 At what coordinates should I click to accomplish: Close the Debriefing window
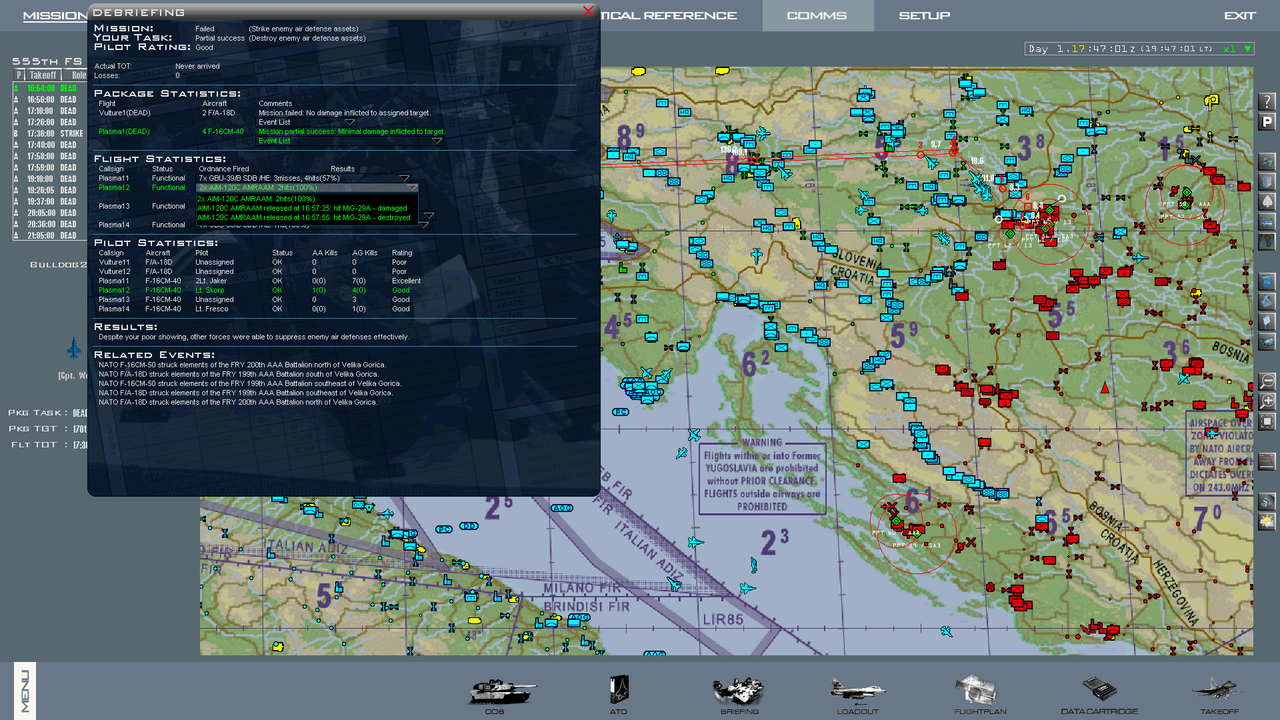(x=588, y=11)
